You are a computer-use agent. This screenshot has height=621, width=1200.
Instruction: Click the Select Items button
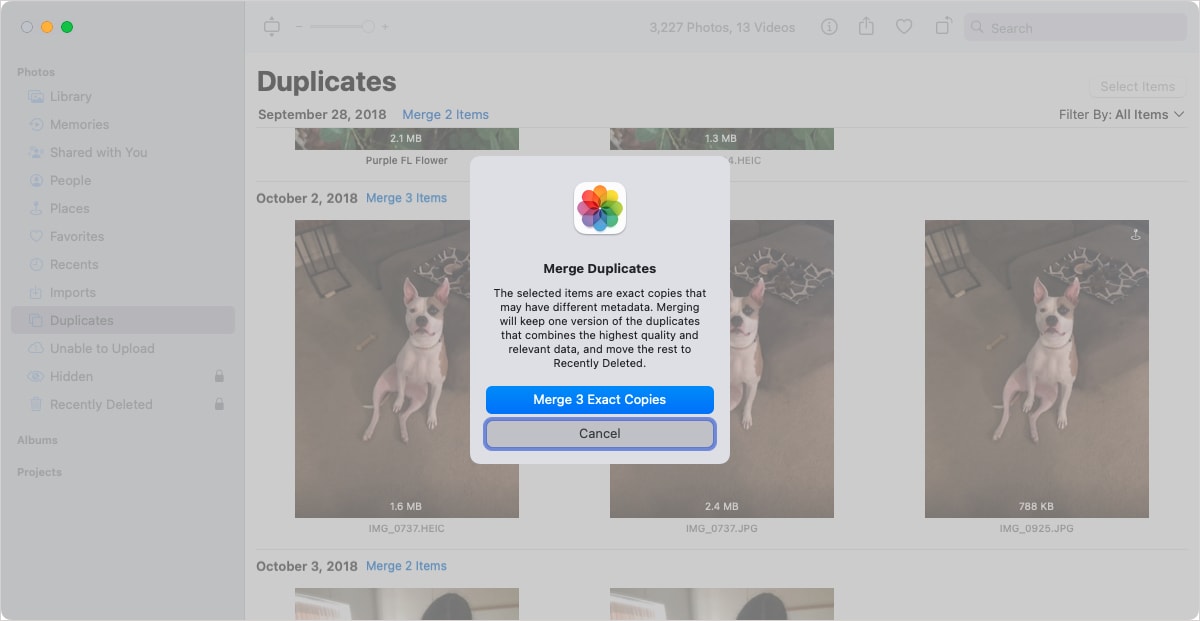point(1137,87)
